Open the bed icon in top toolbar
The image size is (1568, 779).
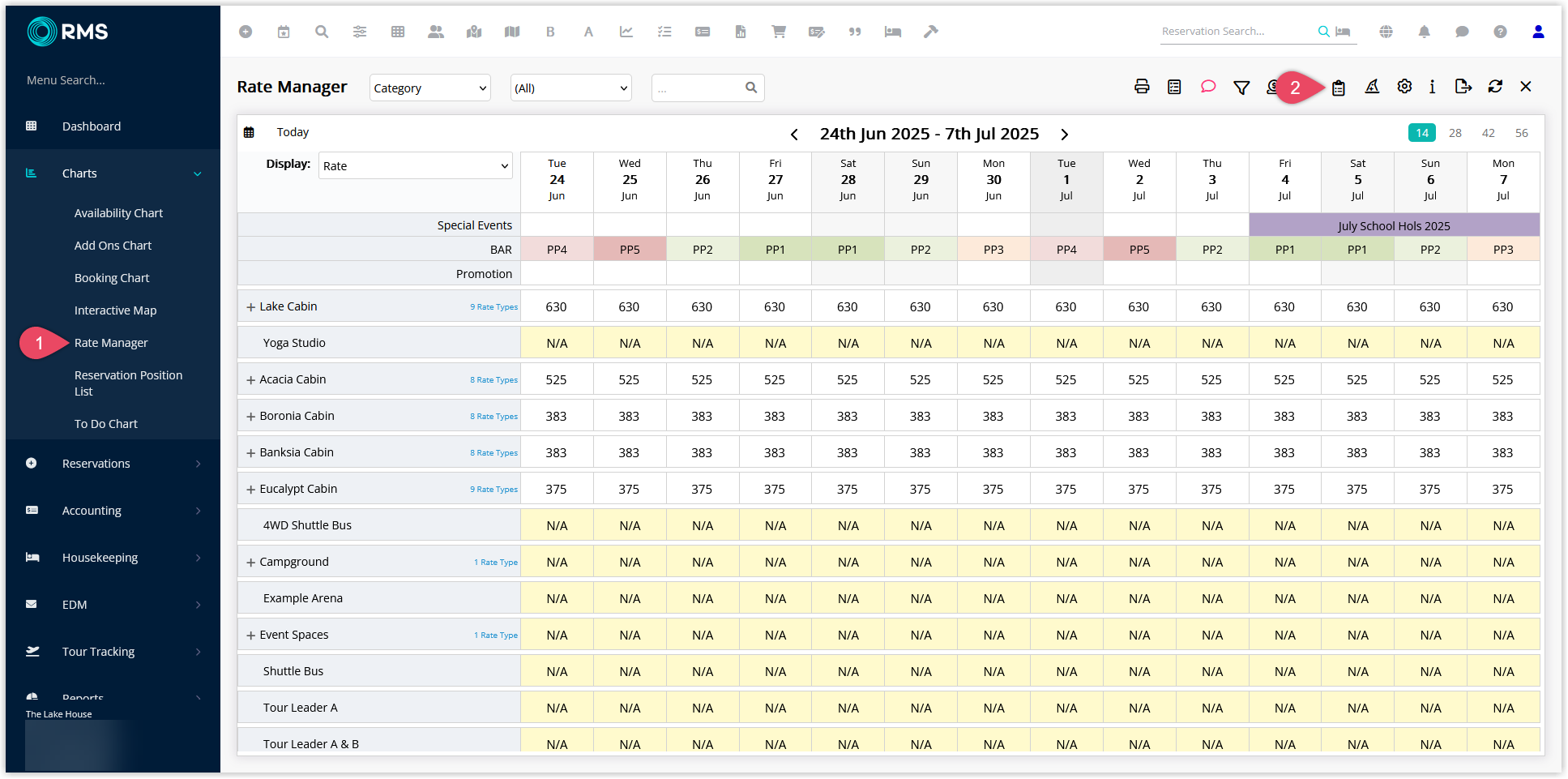893,32
